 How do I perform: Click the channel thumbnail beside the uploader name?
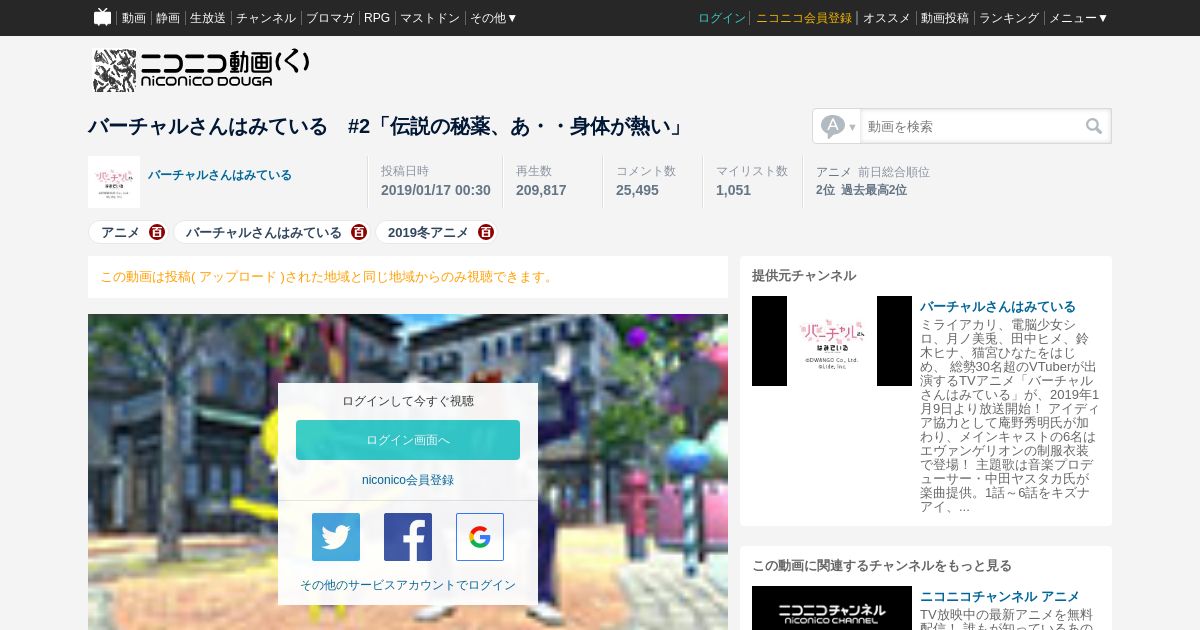tap(114, 182)
